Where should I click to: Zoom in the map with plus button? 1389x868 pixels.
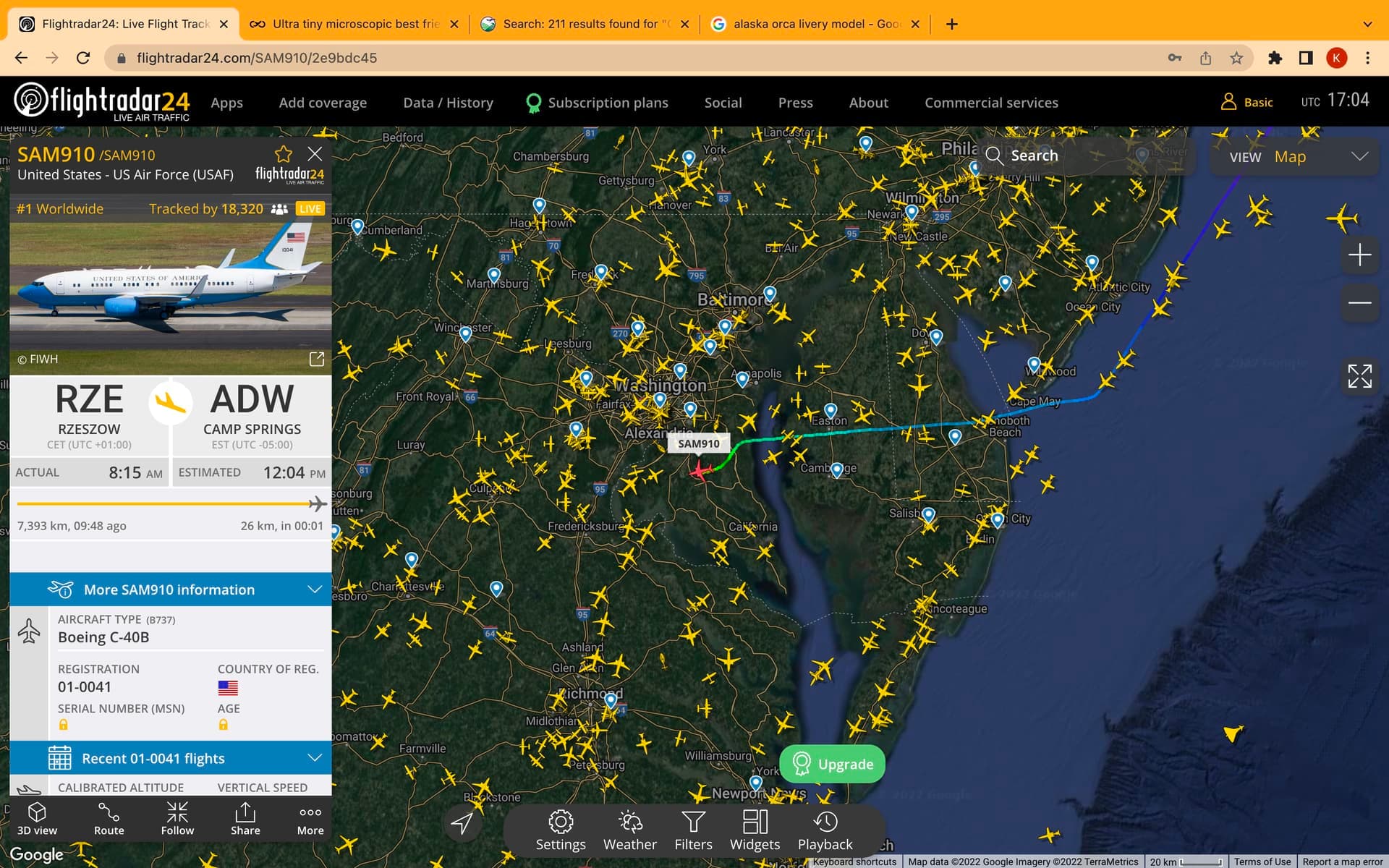tap(1359, 255)
